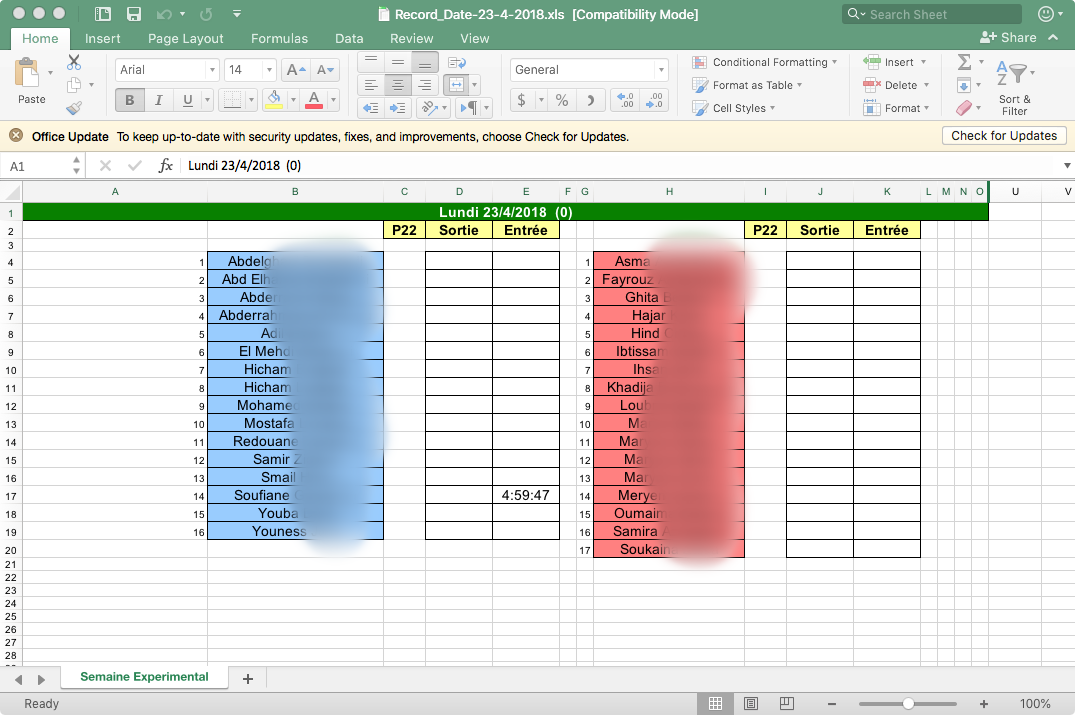
Task: Click the Orientation text angle icon
Action: [430, 108]
